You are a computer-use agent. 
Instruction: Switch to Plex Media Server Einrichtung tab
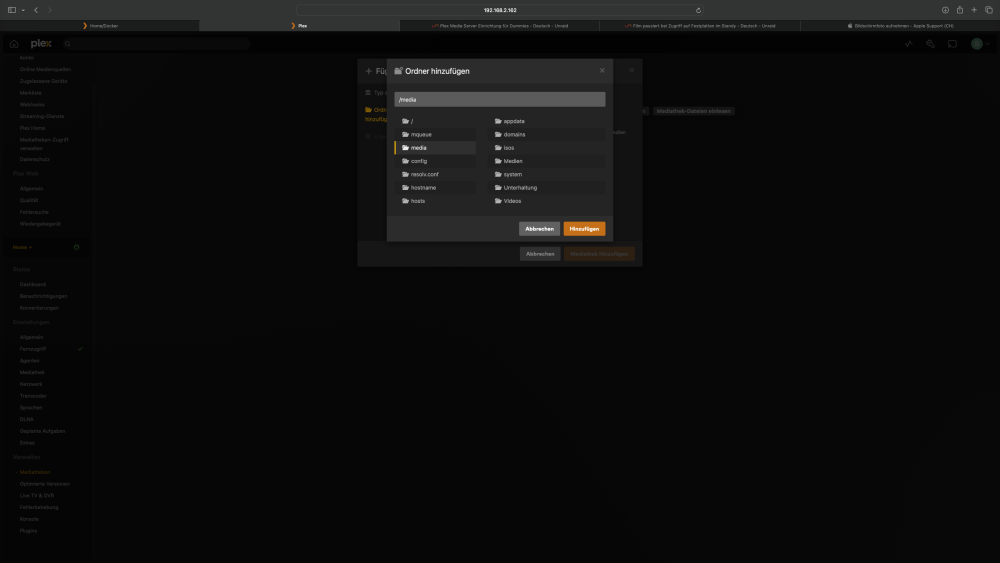coord(499,26)
